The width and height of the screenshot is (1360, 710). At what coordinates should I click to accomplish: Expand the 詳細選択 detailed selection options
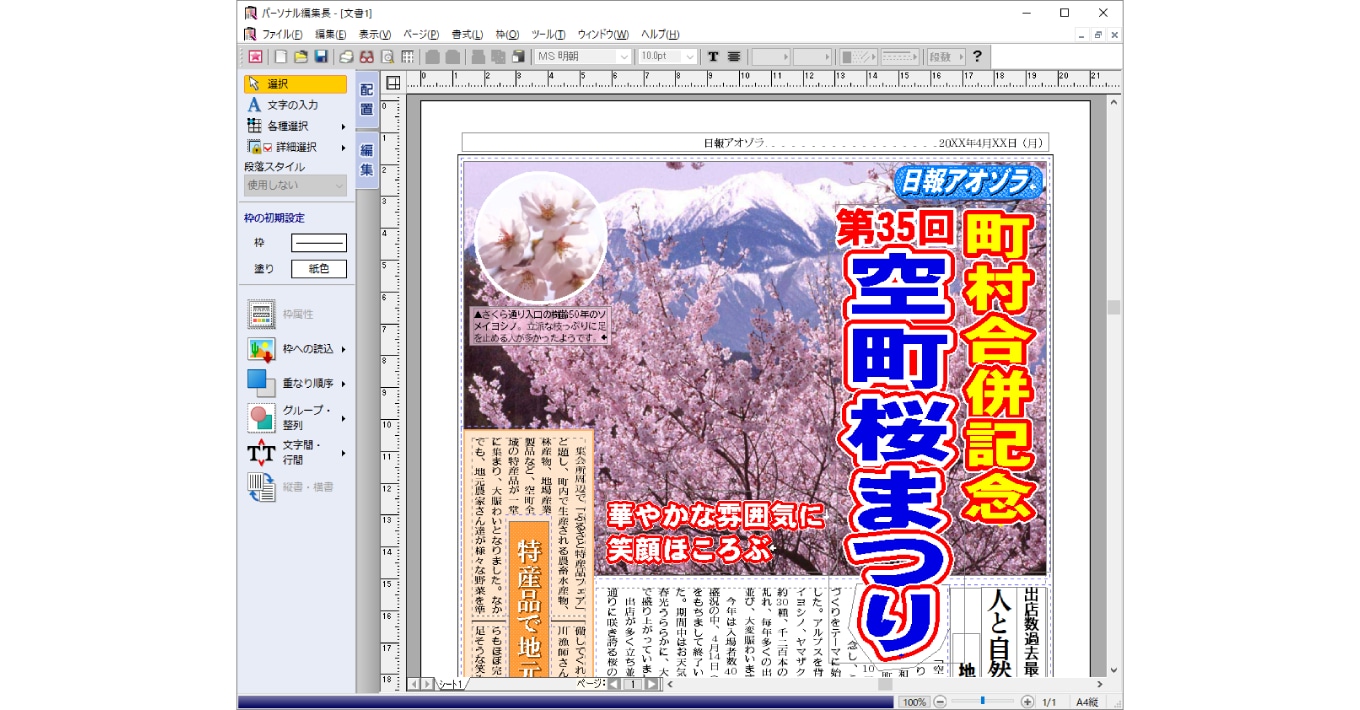click(x=290, y=146)
